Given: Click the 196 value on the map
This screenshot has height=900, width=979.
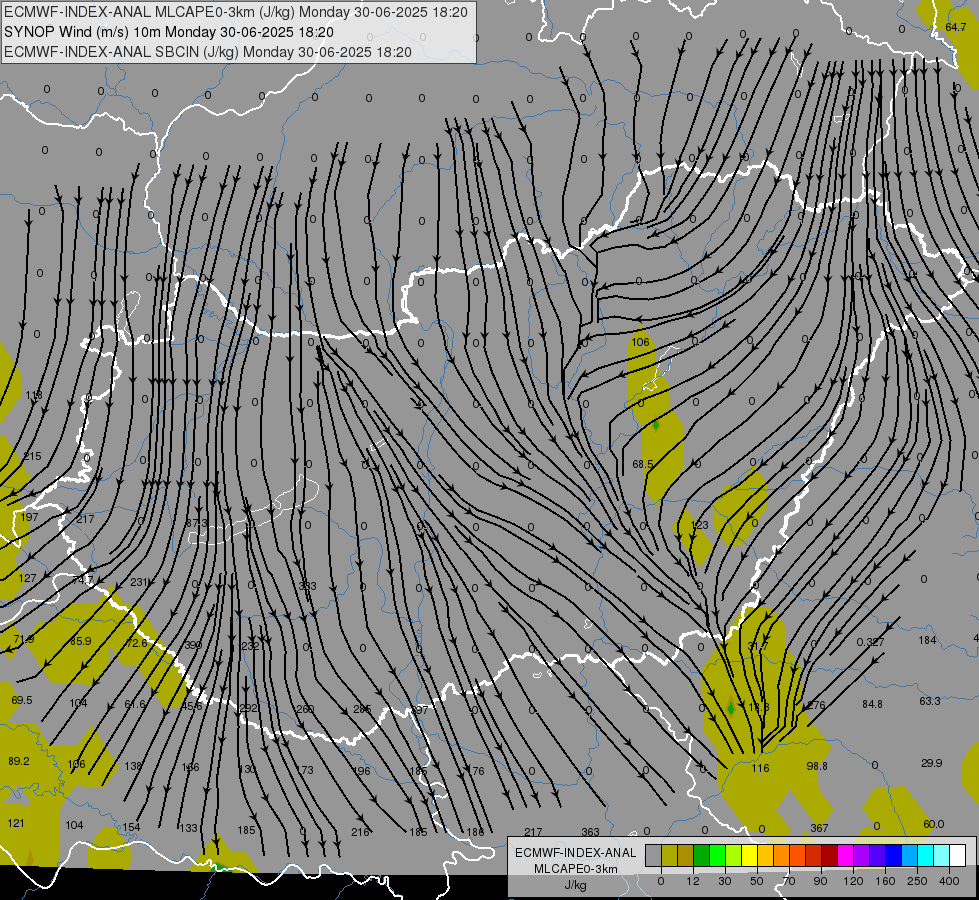Looking at the screenshot, I should coord(362,771).
